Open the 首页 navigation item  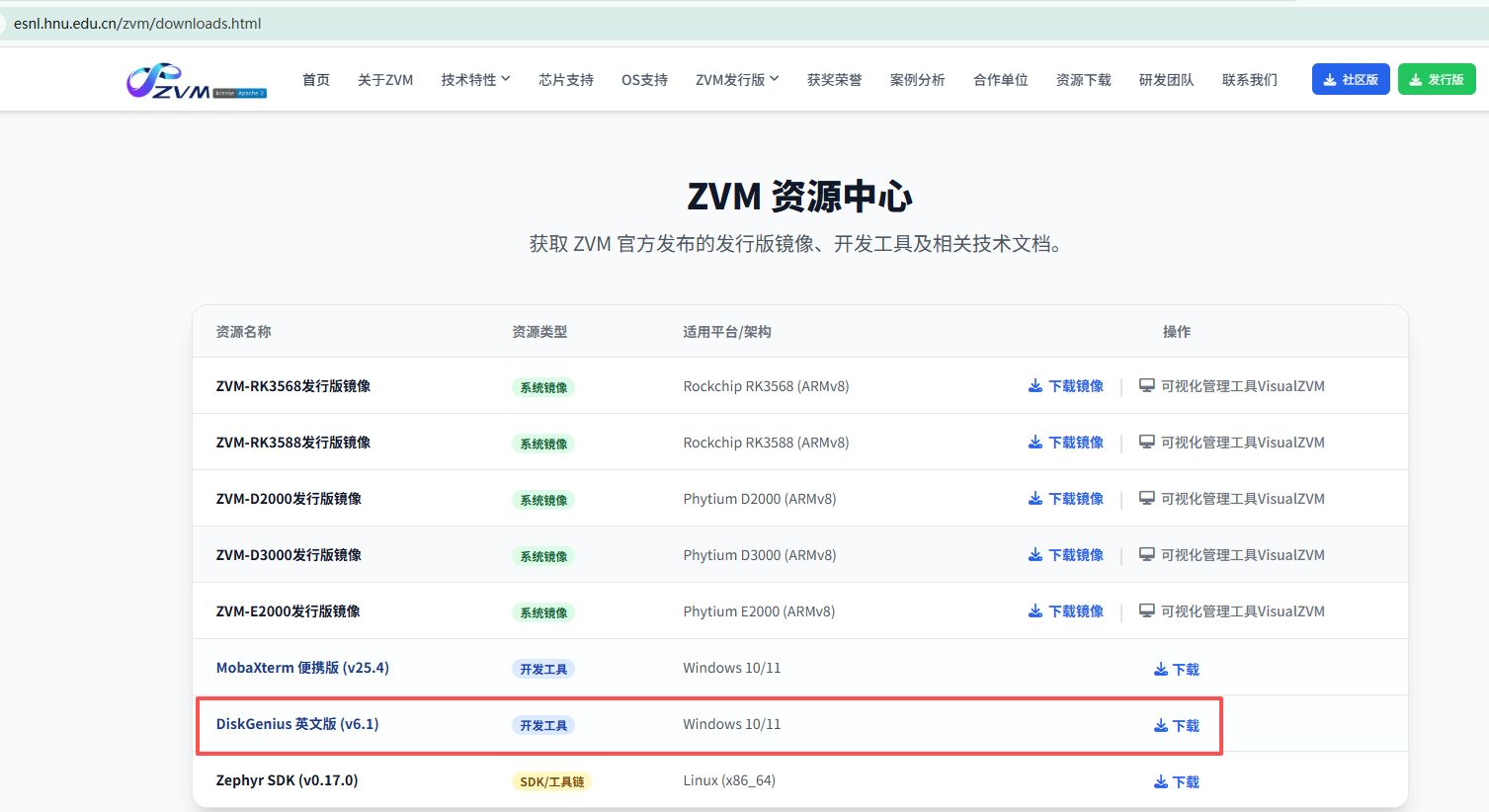[x=316, y=80]
